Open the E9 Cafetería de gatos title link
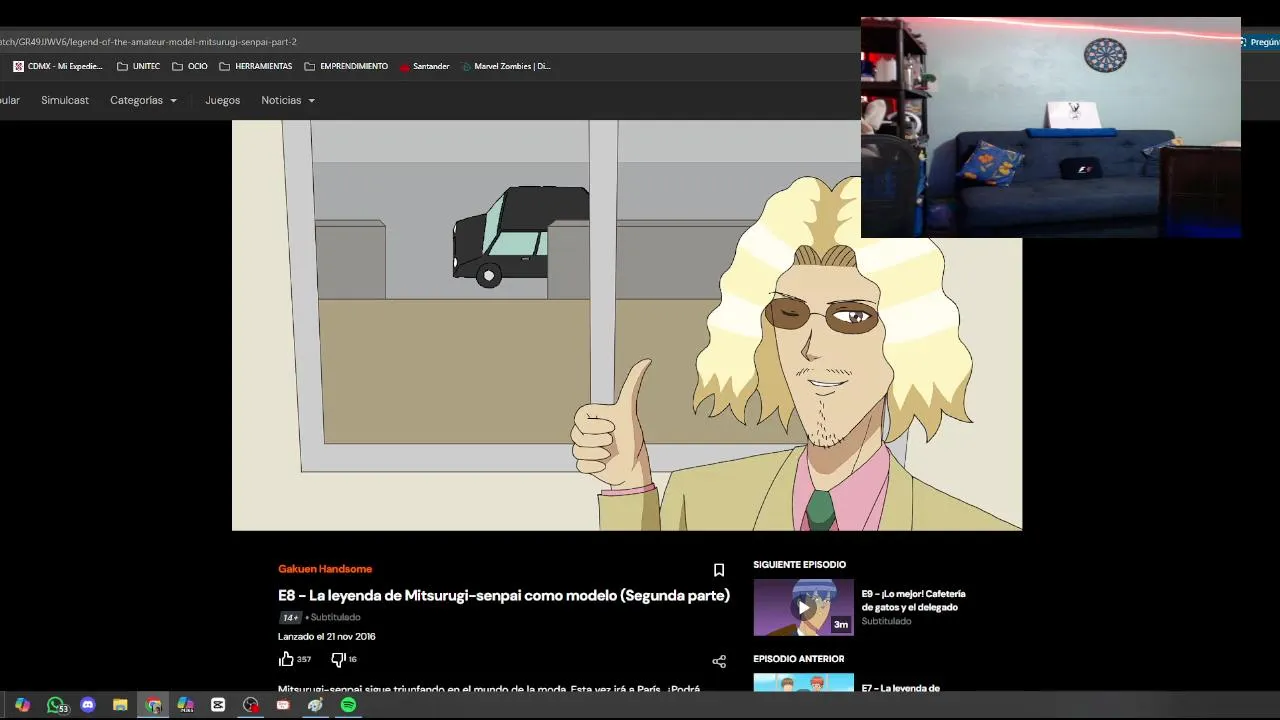 (x=913, y=600)
